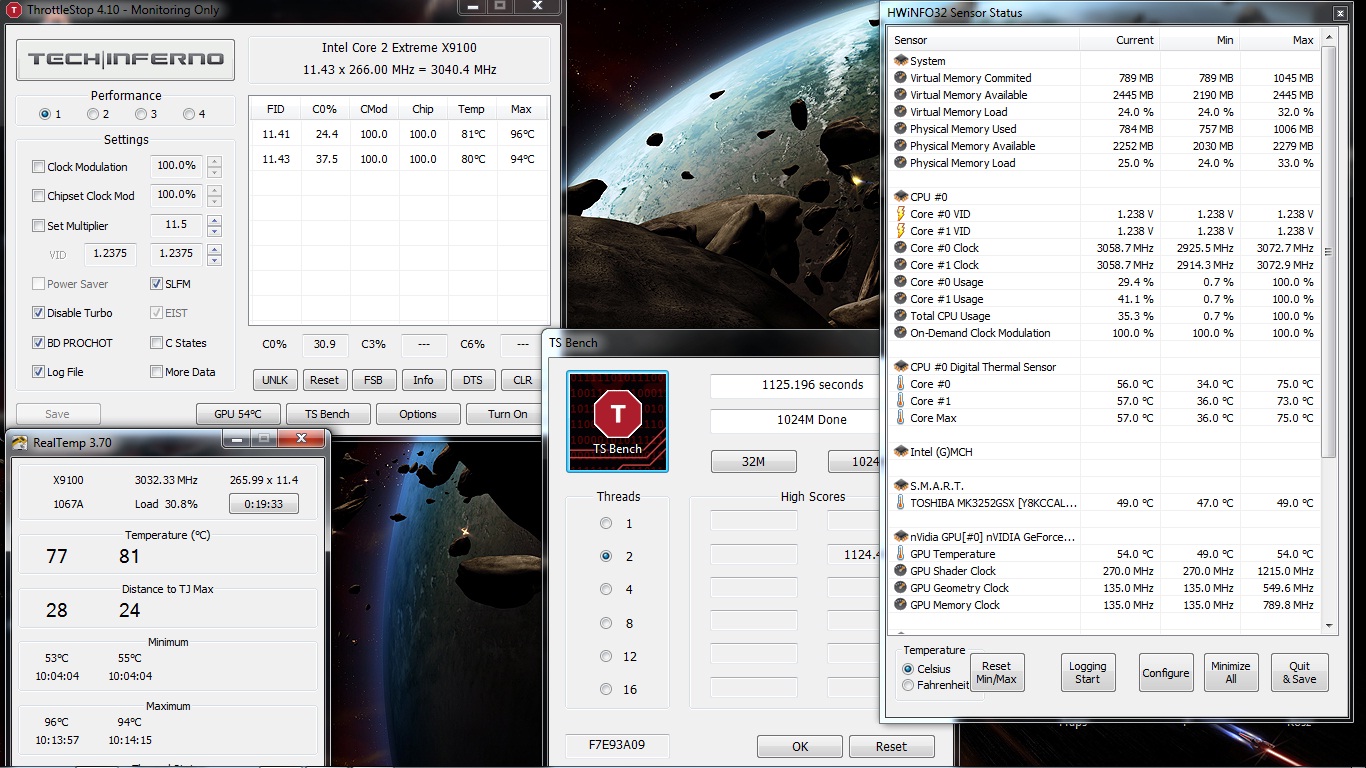1366x768 pixels.
Task: Enable the More Data checkbox
Action: pyautogui.click(x=156, y=372)
